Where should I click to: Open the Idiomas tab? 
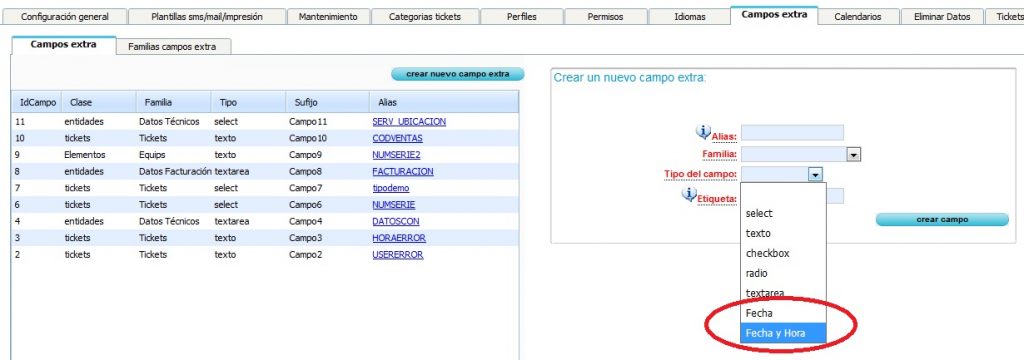click(690, 17)
